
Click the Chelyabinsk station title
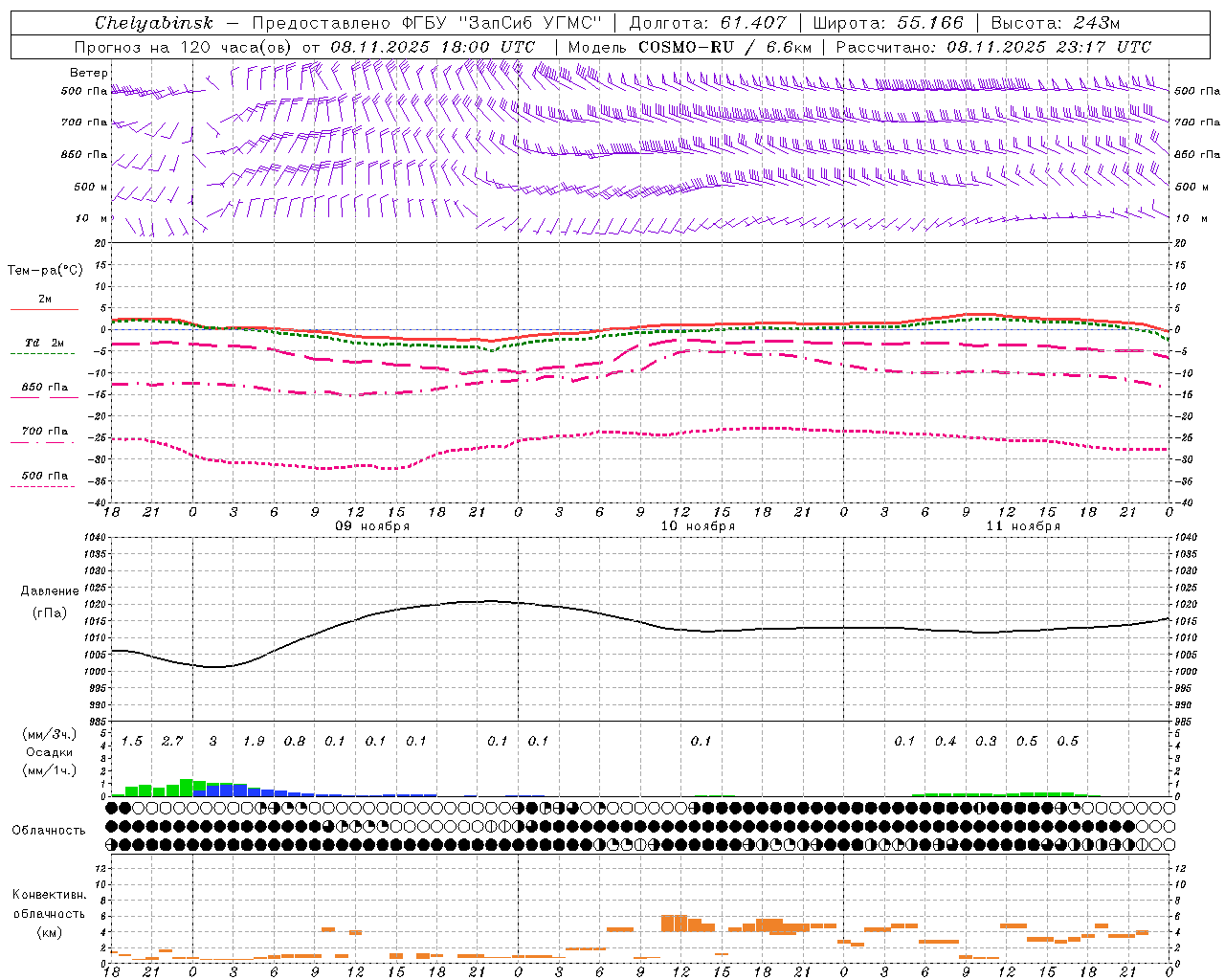coord(153,23)
